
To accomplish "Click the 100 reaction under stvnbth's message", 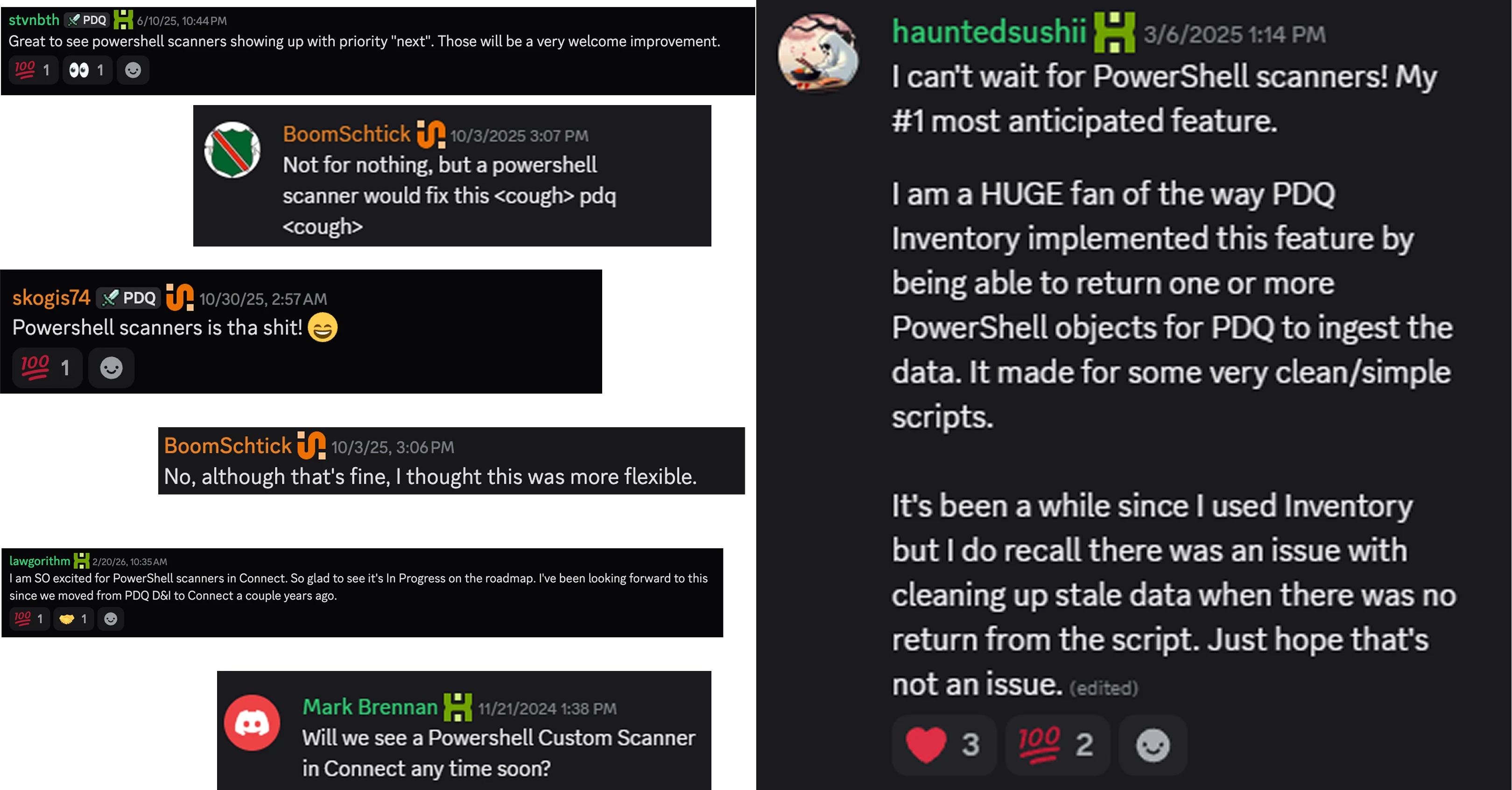I will (x=33, y=71).
